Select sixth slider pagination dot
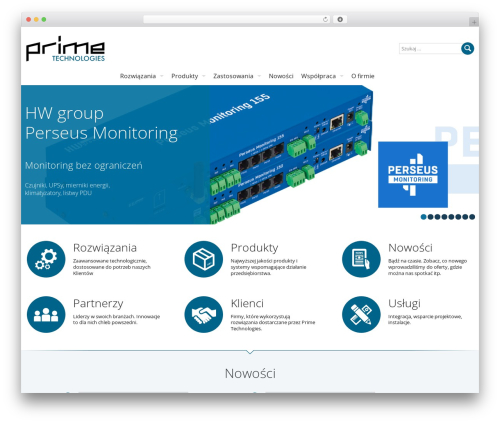Image resolution: width=500 pixels, height=423 pixels. point(458,217)
